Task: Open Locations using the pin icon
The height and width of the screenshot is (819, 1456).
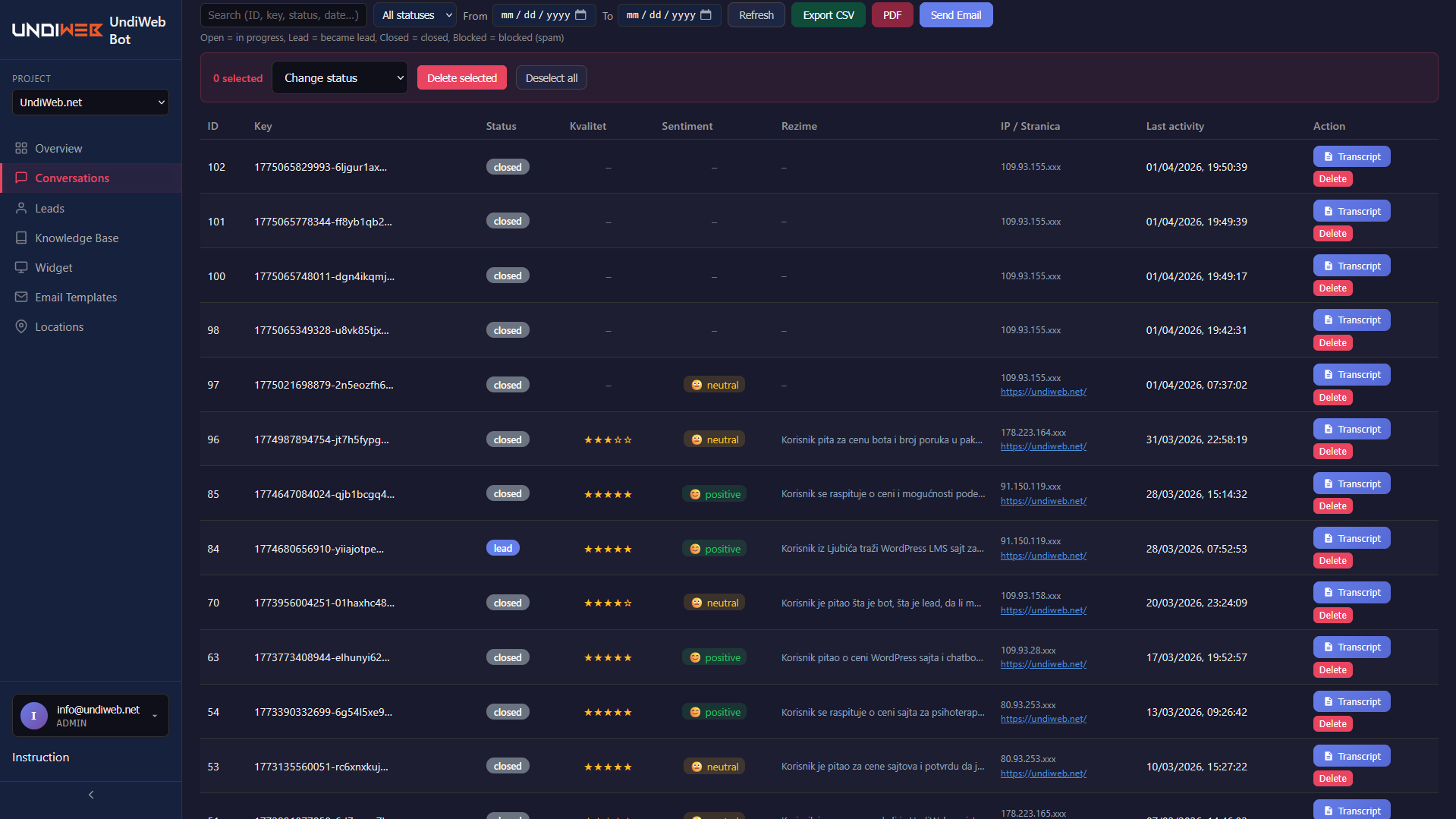Action: coord(21,326)
